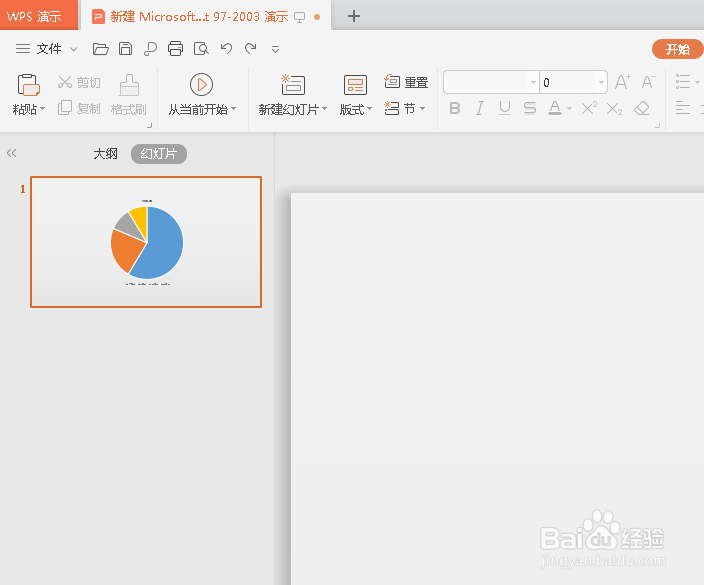
Task: Expand the 新建幻灯片 dropdown arrow
Action: click(x=324, y=109)
